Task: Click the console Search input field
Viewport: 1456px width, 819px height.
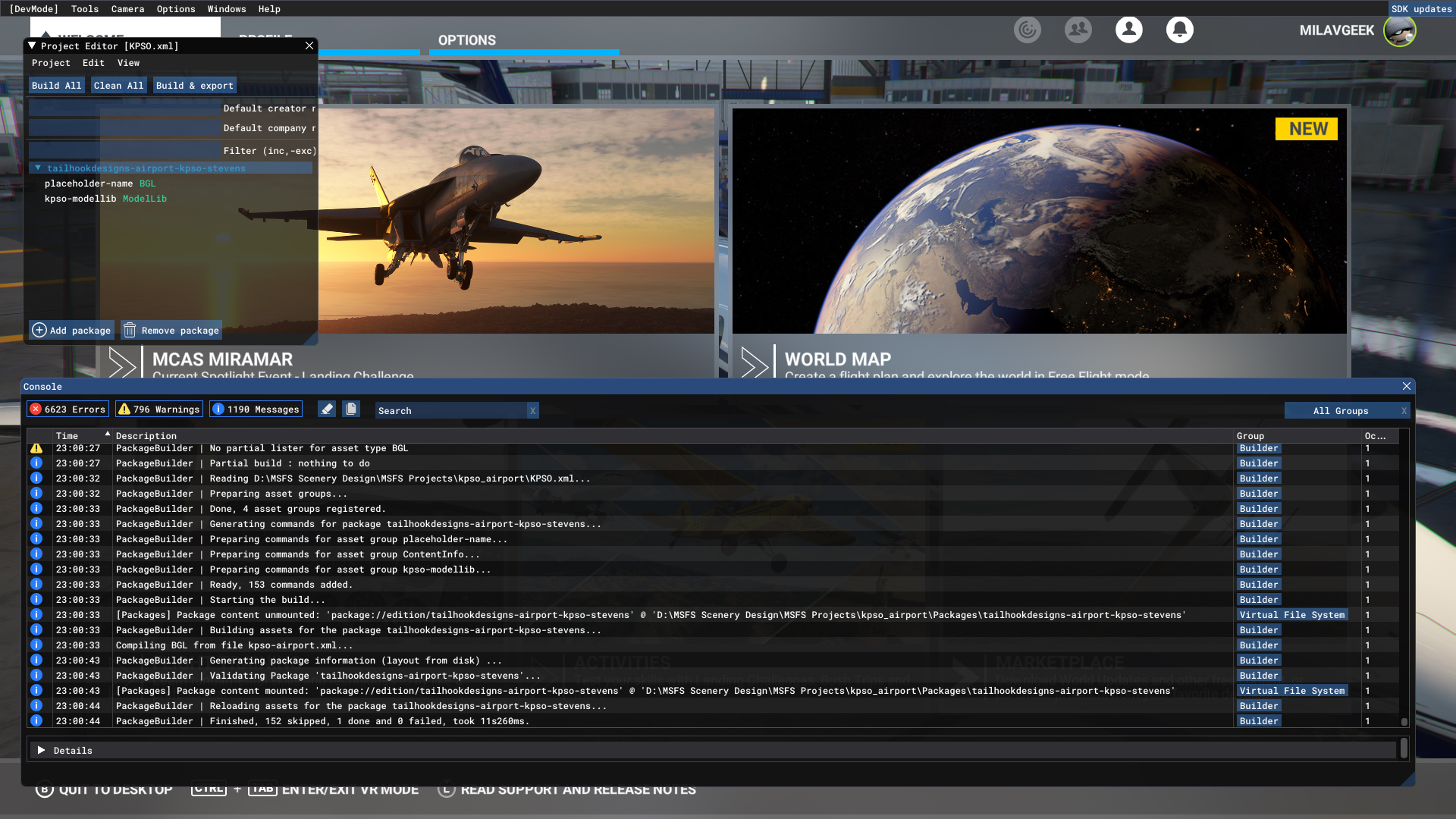Action: click(451, 411)
